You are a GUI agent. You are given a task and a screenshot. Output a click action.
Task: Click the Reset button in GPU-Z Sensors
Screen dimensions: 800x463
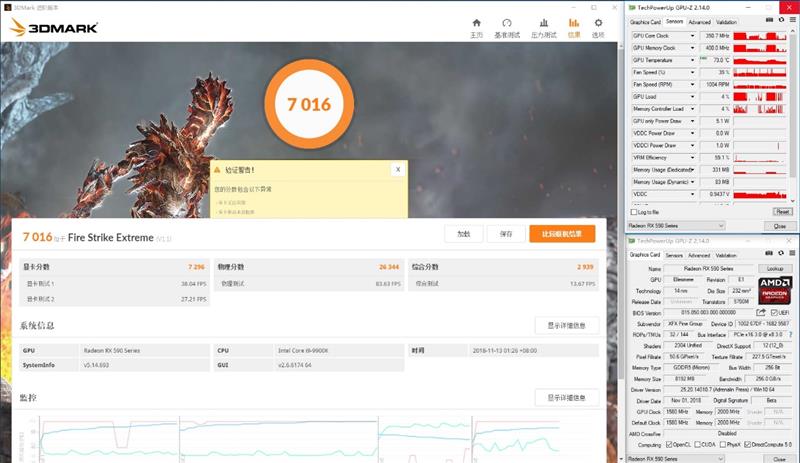click(782, 212)
